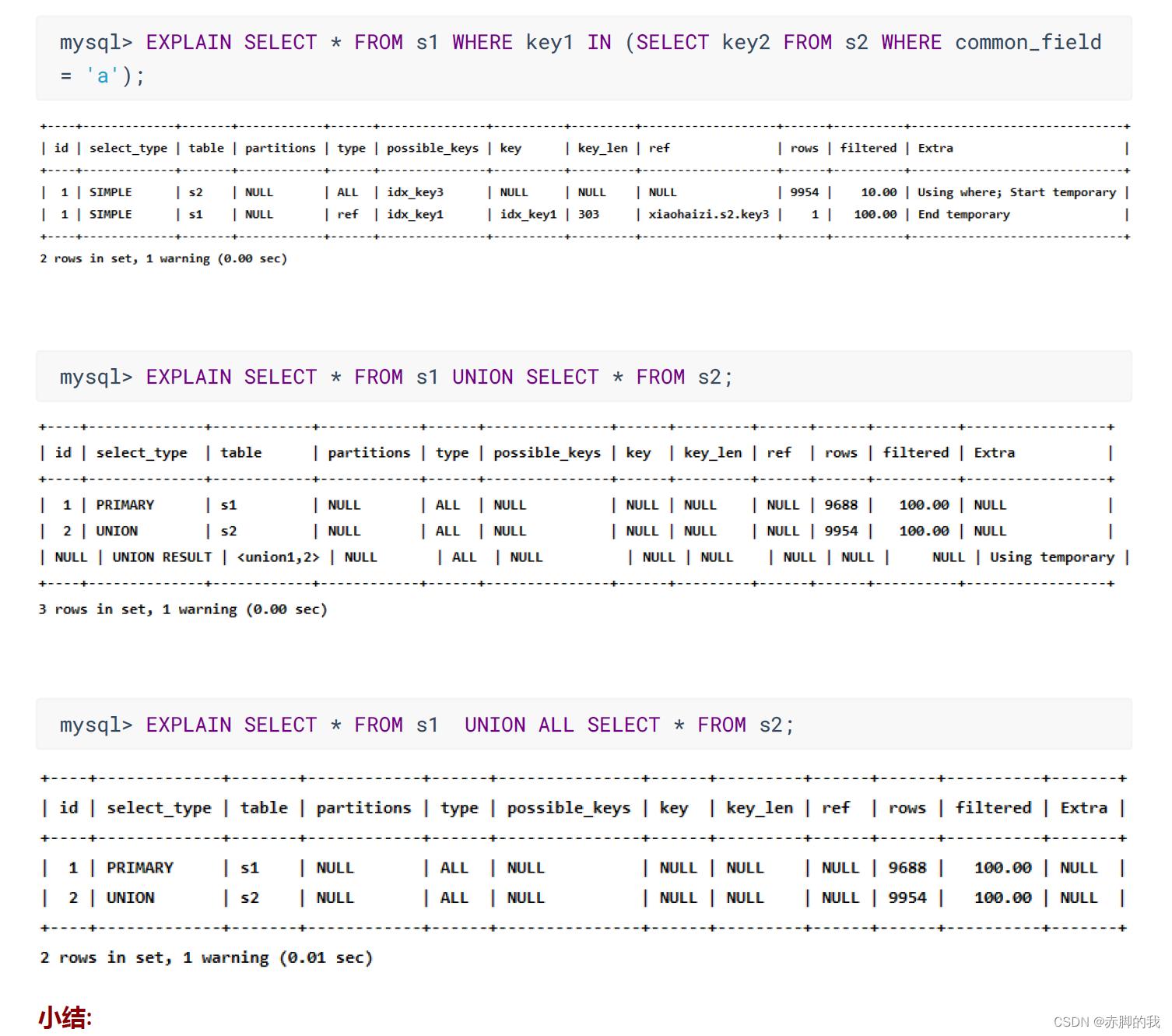Click "9954" in the Start temporary row

point(805,192)
